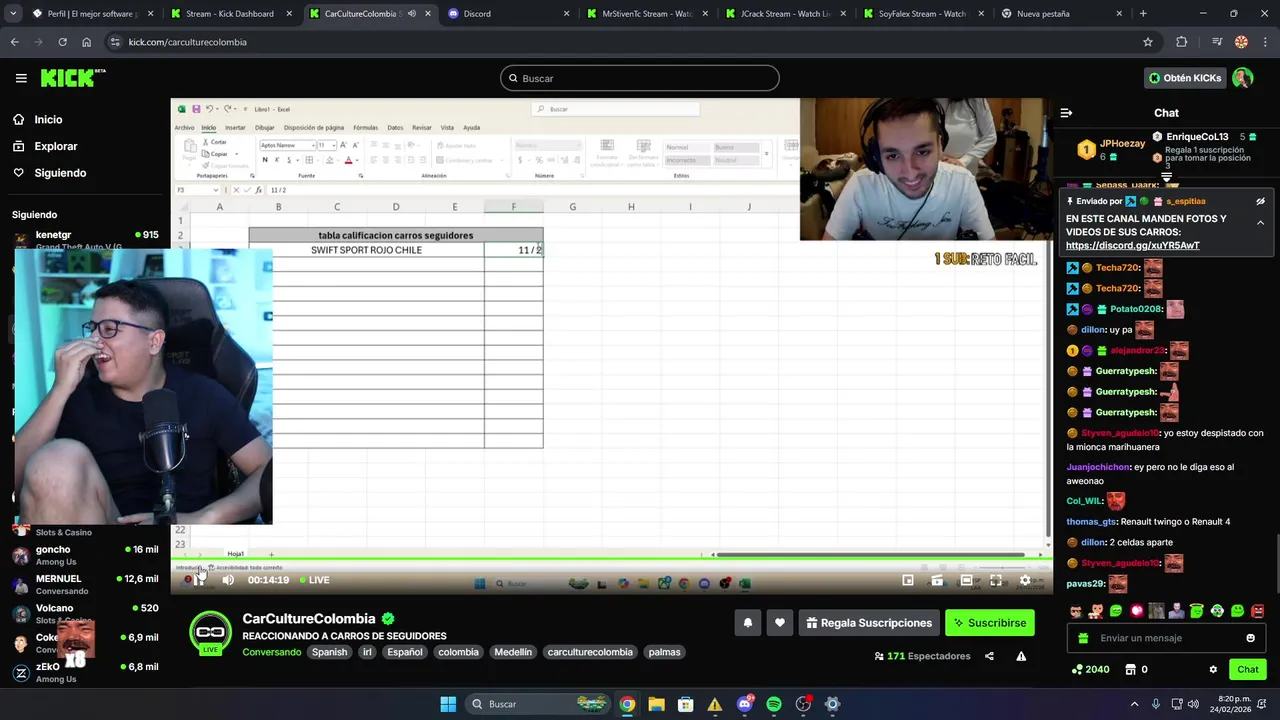
Task: Collapse the chat panel
Action: pos(1066,113)
